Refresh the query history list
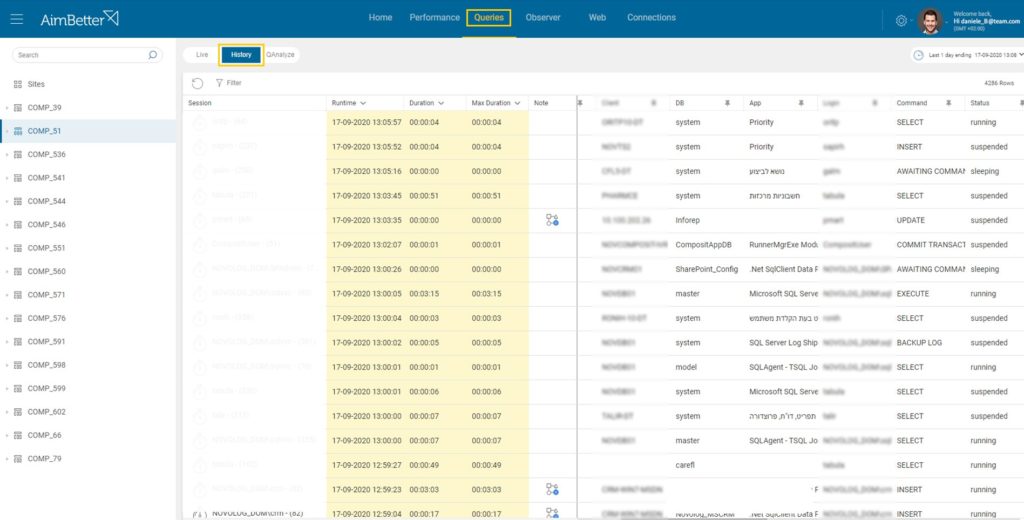The image size is (1024, 520). [x=197, y=83]
